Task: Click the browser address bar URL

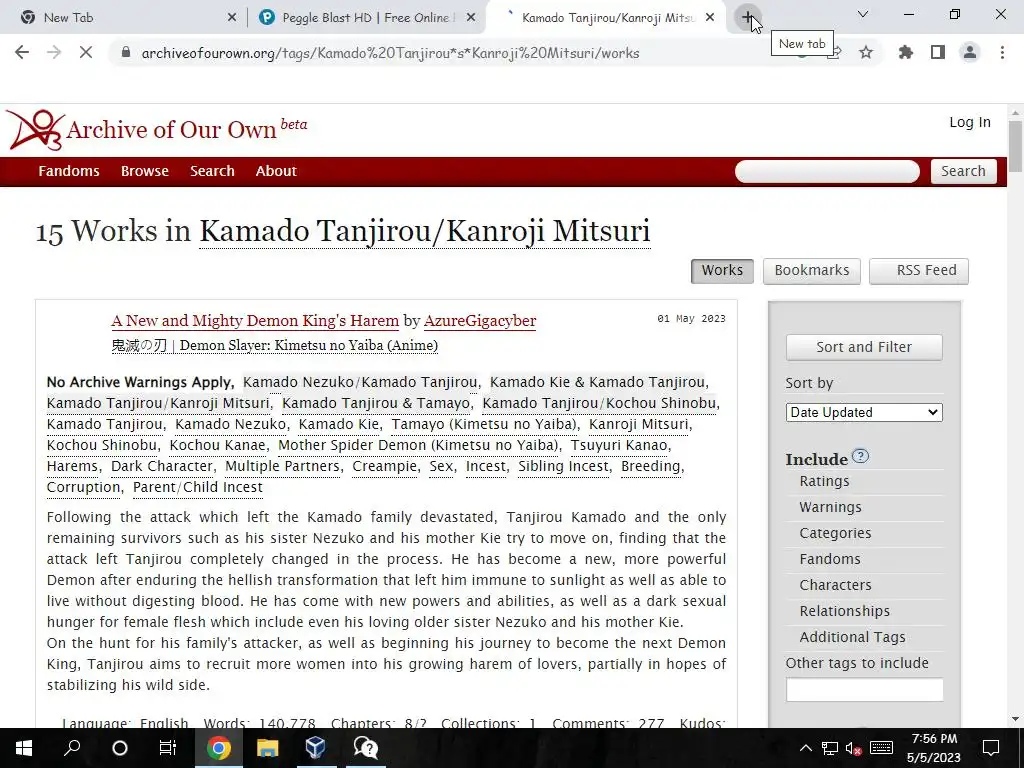Action: pyautogui.click(x=390, y=53)
